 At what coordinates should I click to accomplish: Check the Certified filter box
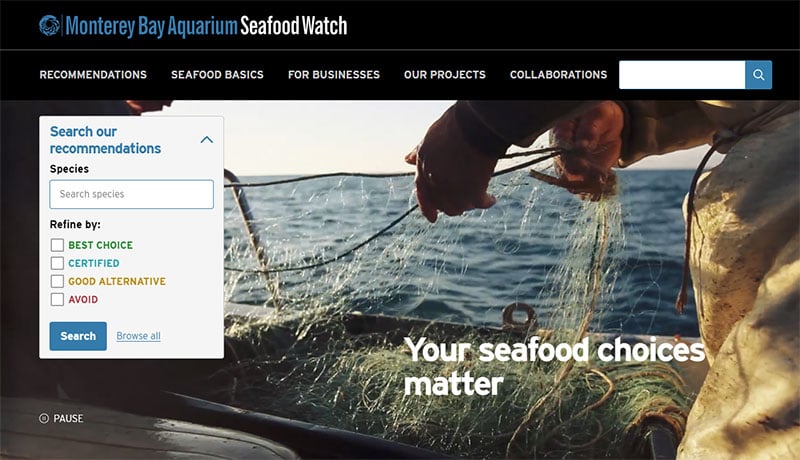57,263
